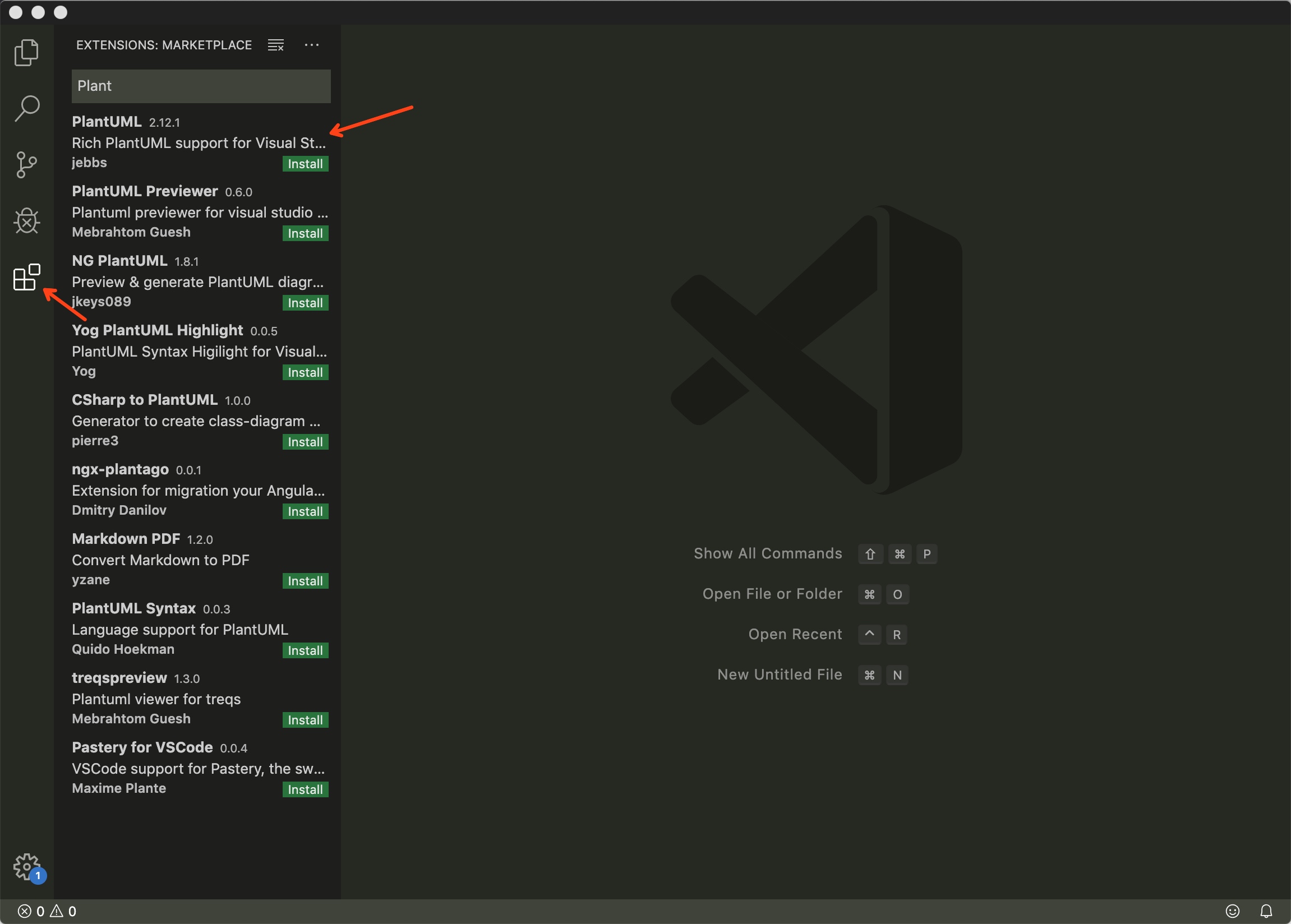Install the NG PlantUML extension
Screen dimensions: 1291x924
[x=306, y=303]
